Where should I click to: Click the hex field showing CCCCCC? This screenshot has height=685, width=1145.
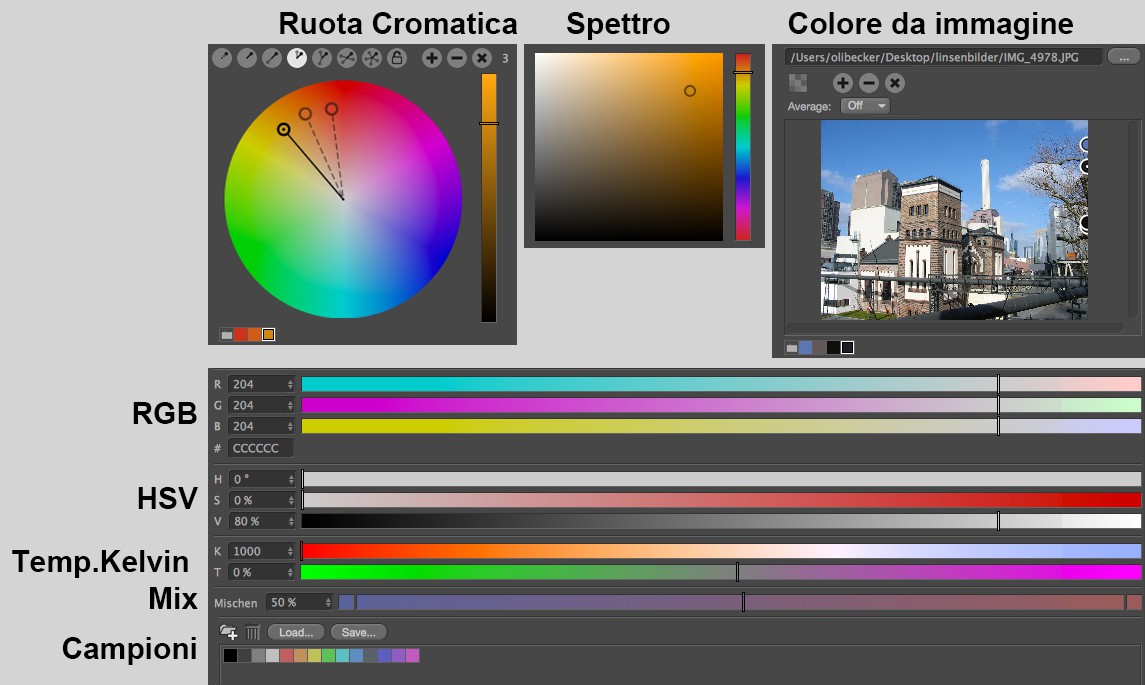tap(261, 448)
